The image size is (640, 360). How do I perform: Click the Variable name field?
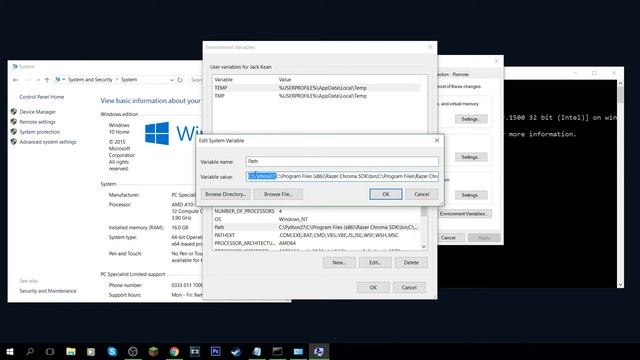(x=342, y=161)
